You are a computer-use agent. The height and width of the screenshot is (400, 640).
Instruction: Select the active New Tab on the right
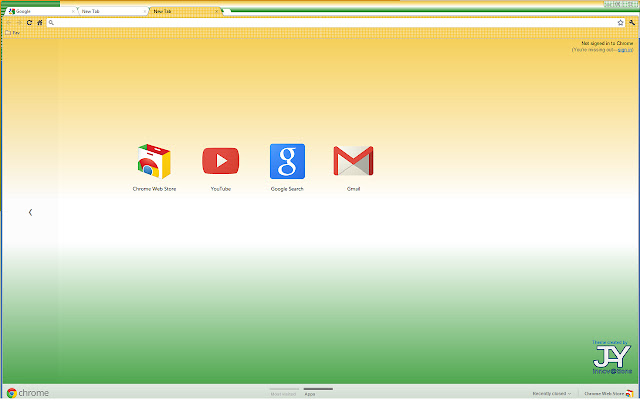(184, 11)
